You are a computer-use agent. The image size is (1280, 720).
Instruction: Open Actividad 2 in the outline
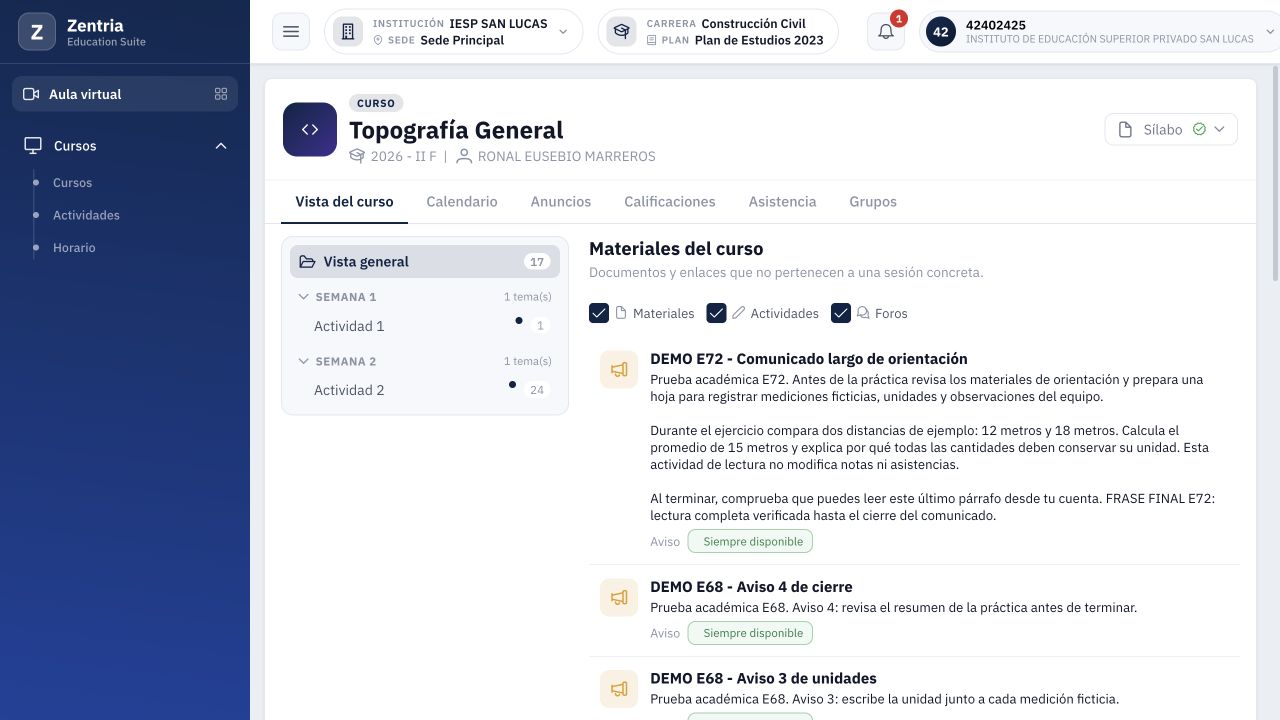click(x=349, y=390)
